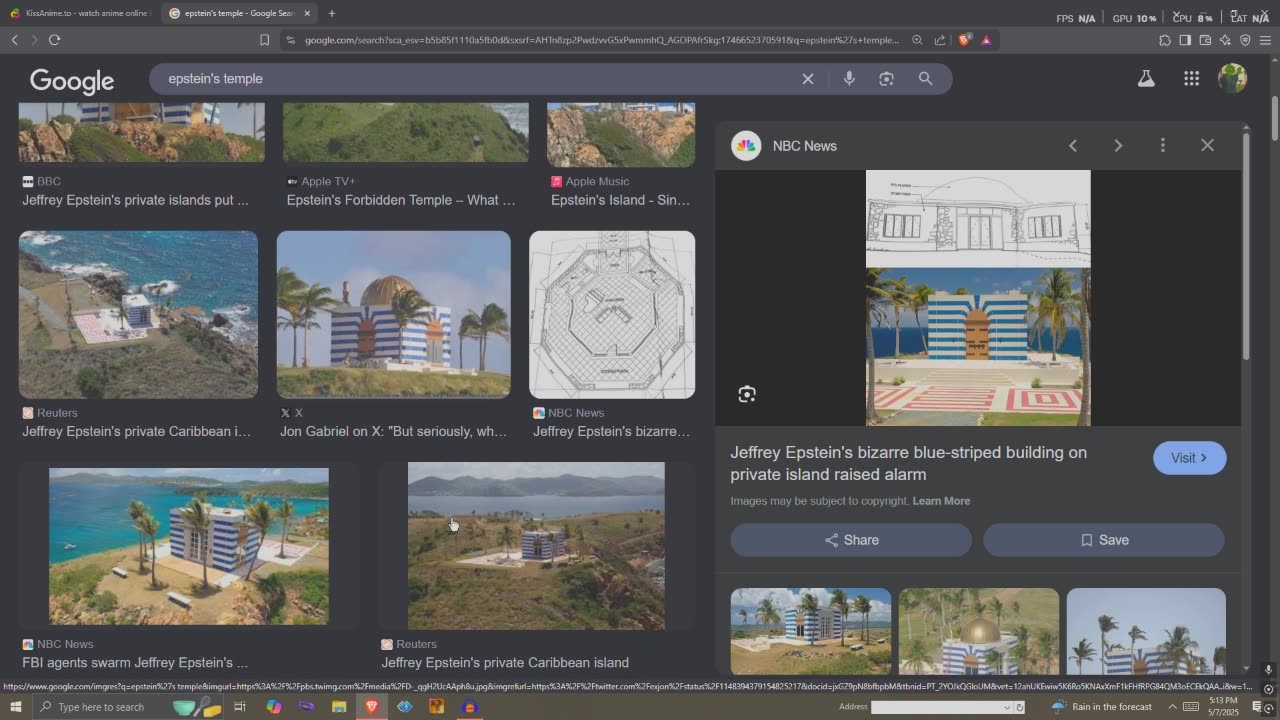The width and height of the screenshot is (1280, 720).
Task: Open Task View on the taskbar
Action: pyautogui.click(x=240, y=707)
